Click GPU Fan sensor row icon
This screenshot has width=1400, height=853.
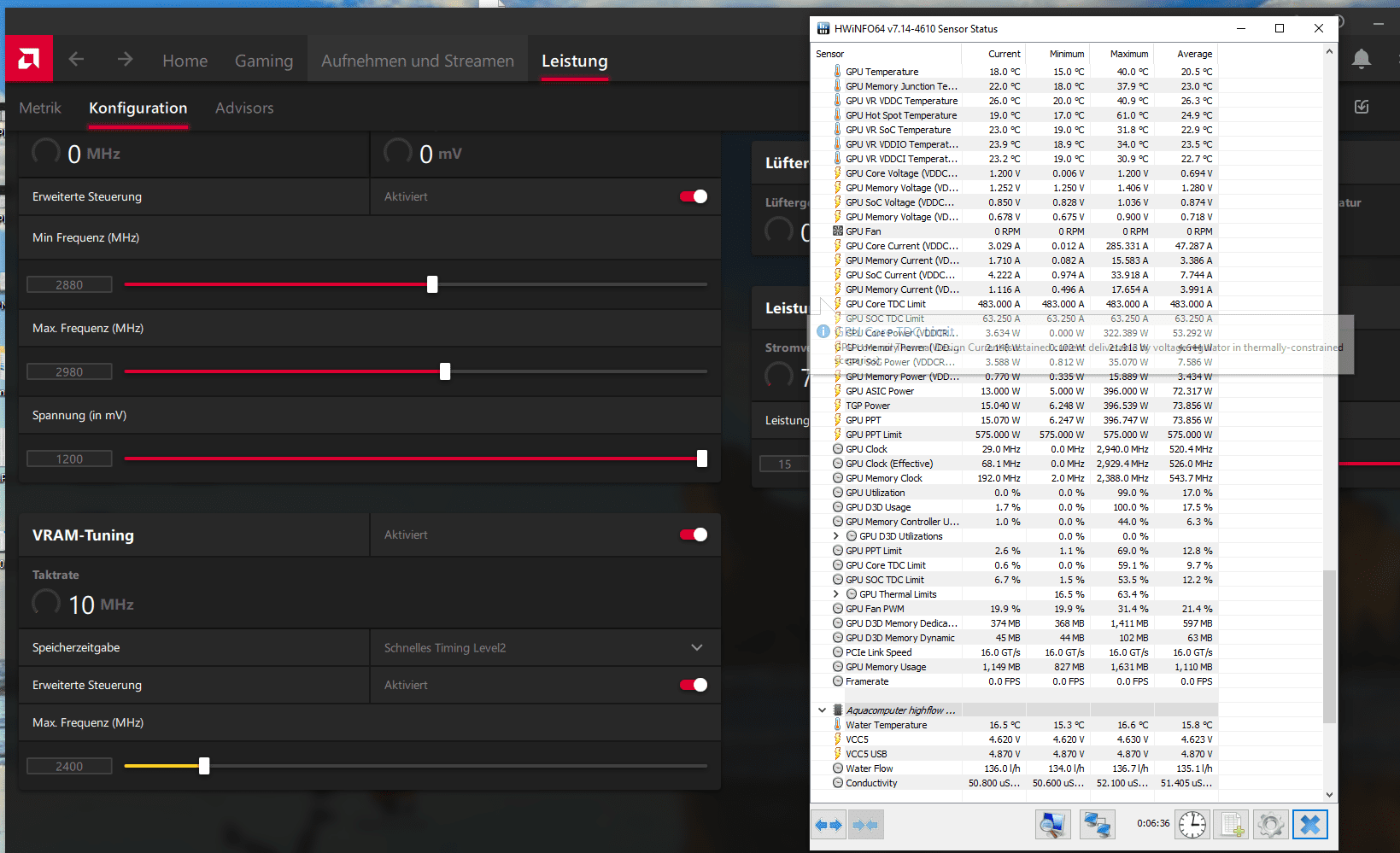point(838,231)
